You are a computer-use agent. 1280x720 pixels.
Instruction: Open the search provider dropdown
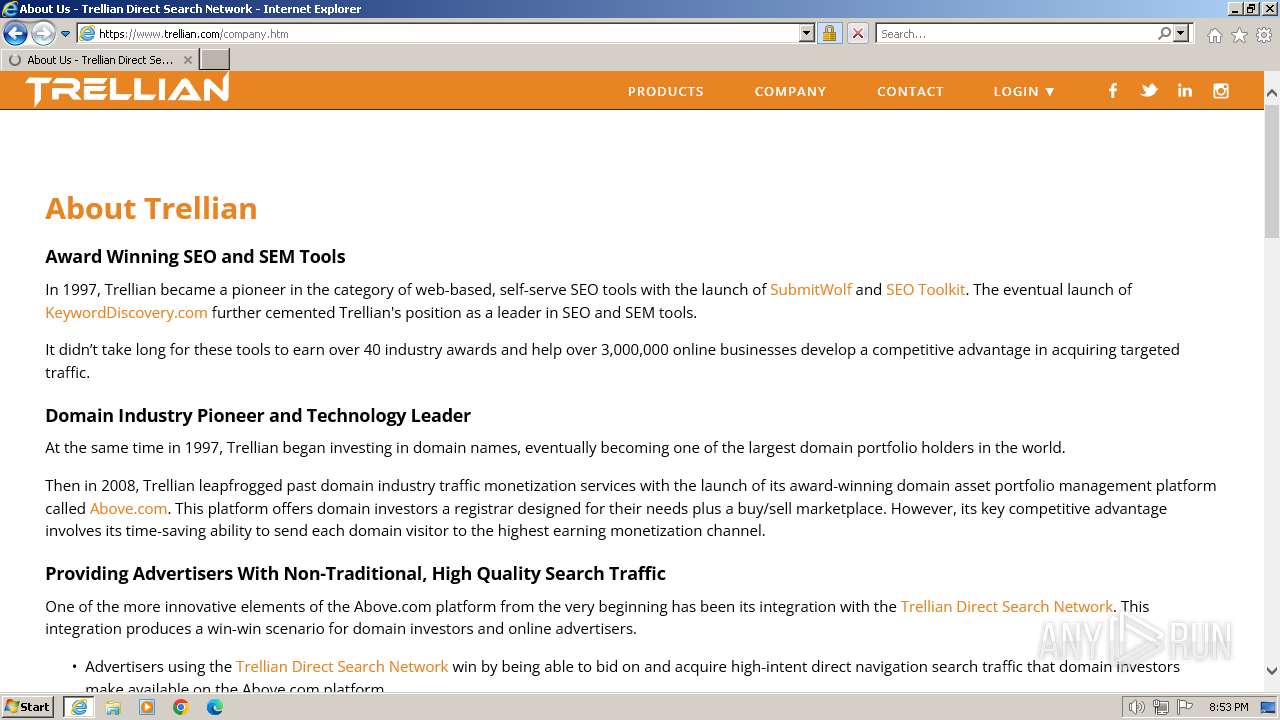(x=1181, y=33)
